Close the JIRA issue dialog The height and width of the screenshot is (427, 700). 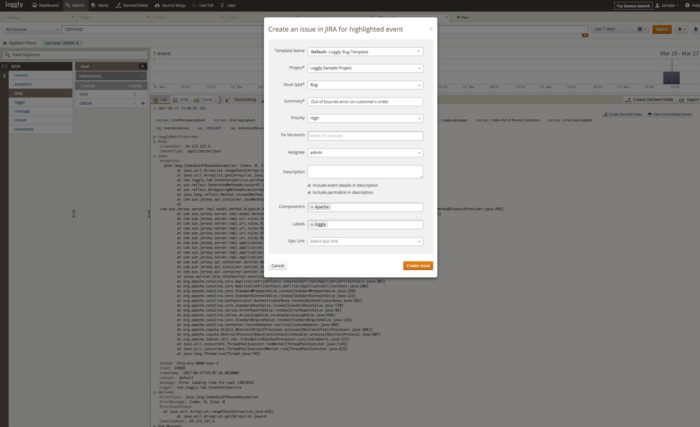pos(430,29)
